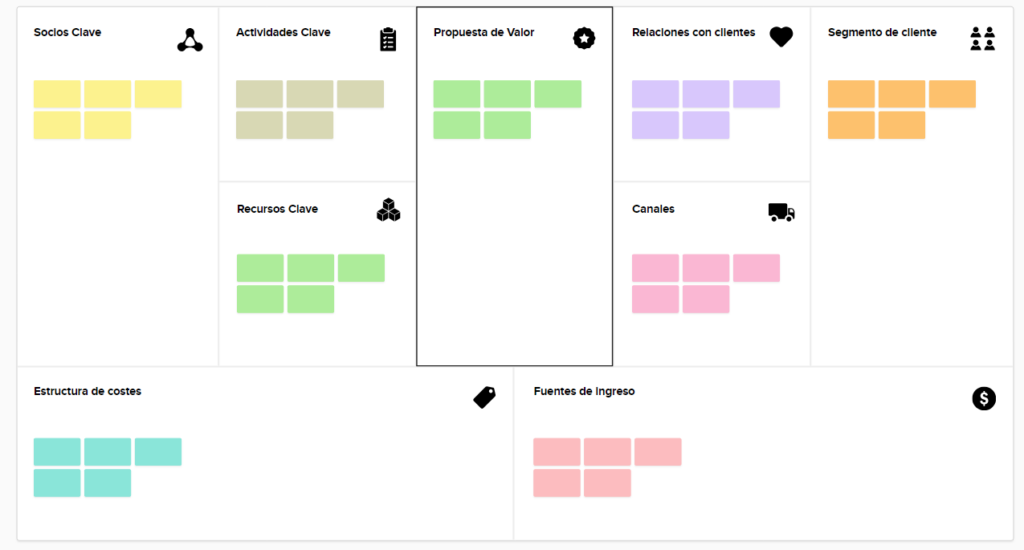Click the heart icon for Relaciones con clientes
This screenshot has width=1024, height=550.
pos(781,37)
